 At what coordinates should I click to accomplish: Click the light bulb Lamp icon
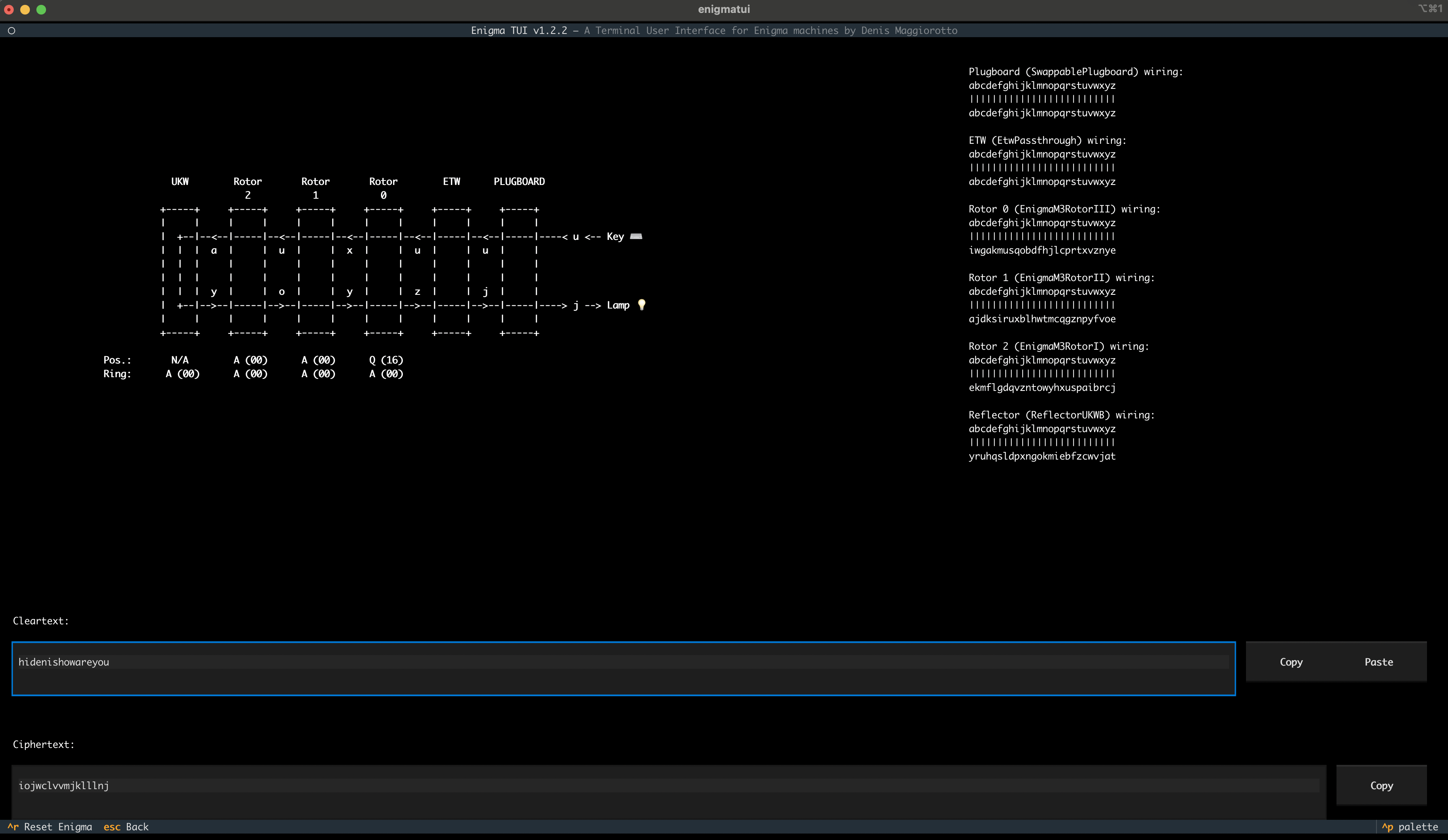point(642,305)
